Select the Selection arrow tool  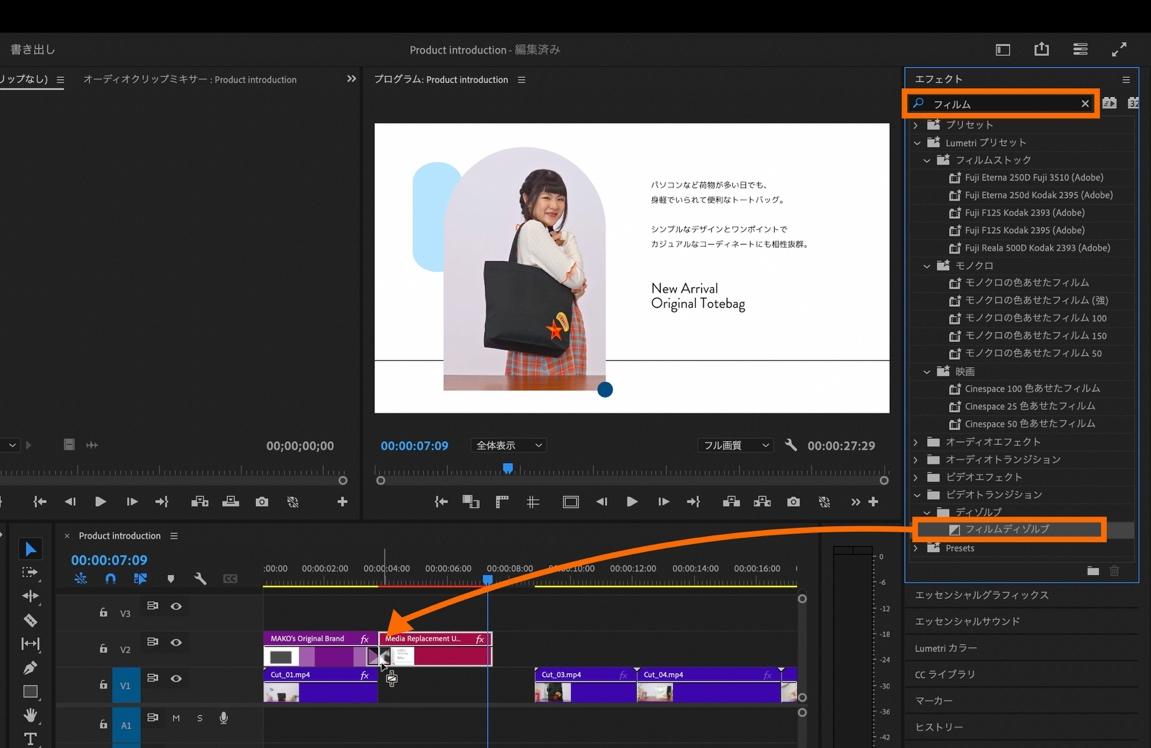point(30,549)
